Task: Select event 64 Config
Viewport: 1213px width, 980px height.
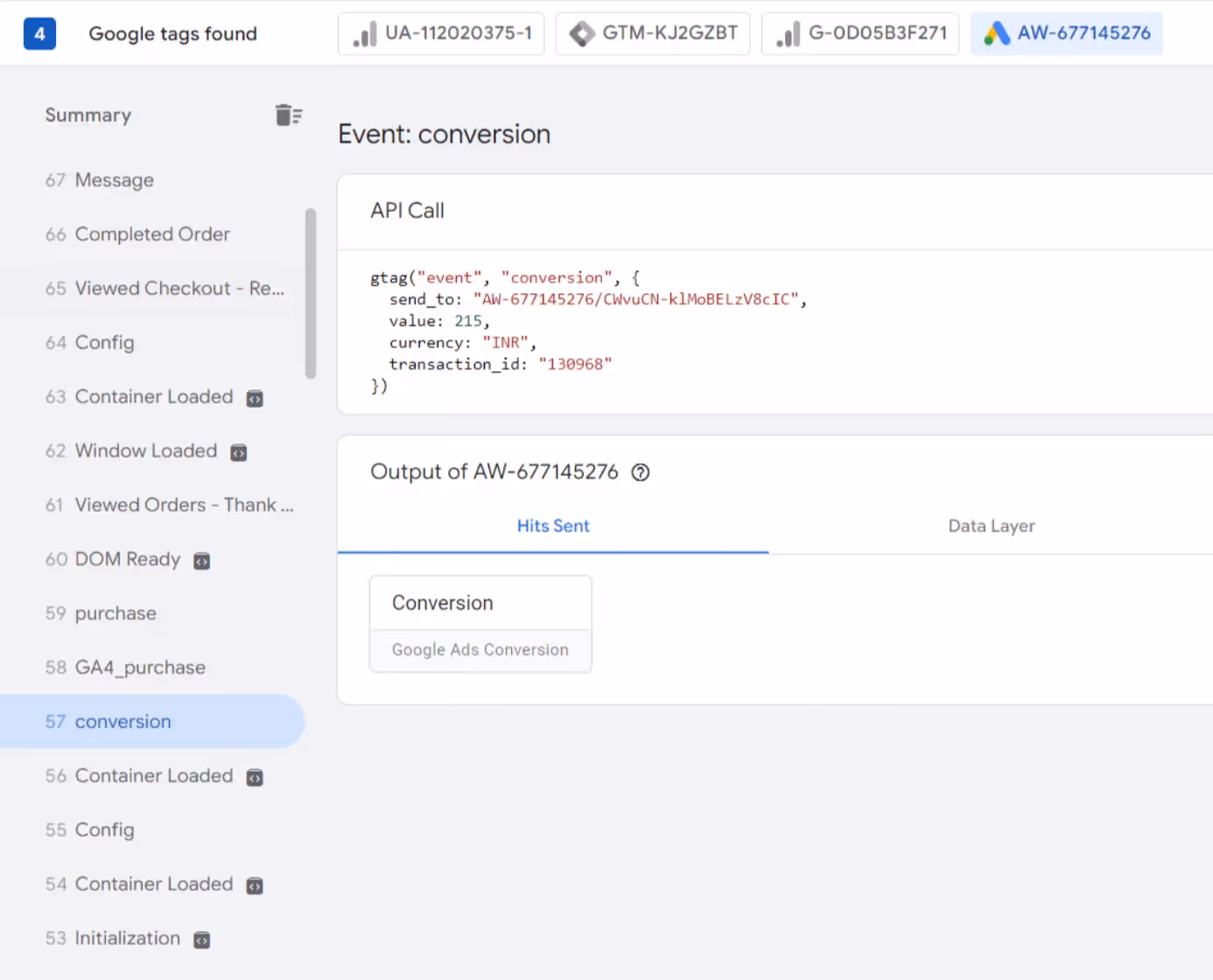Action: 152,343
